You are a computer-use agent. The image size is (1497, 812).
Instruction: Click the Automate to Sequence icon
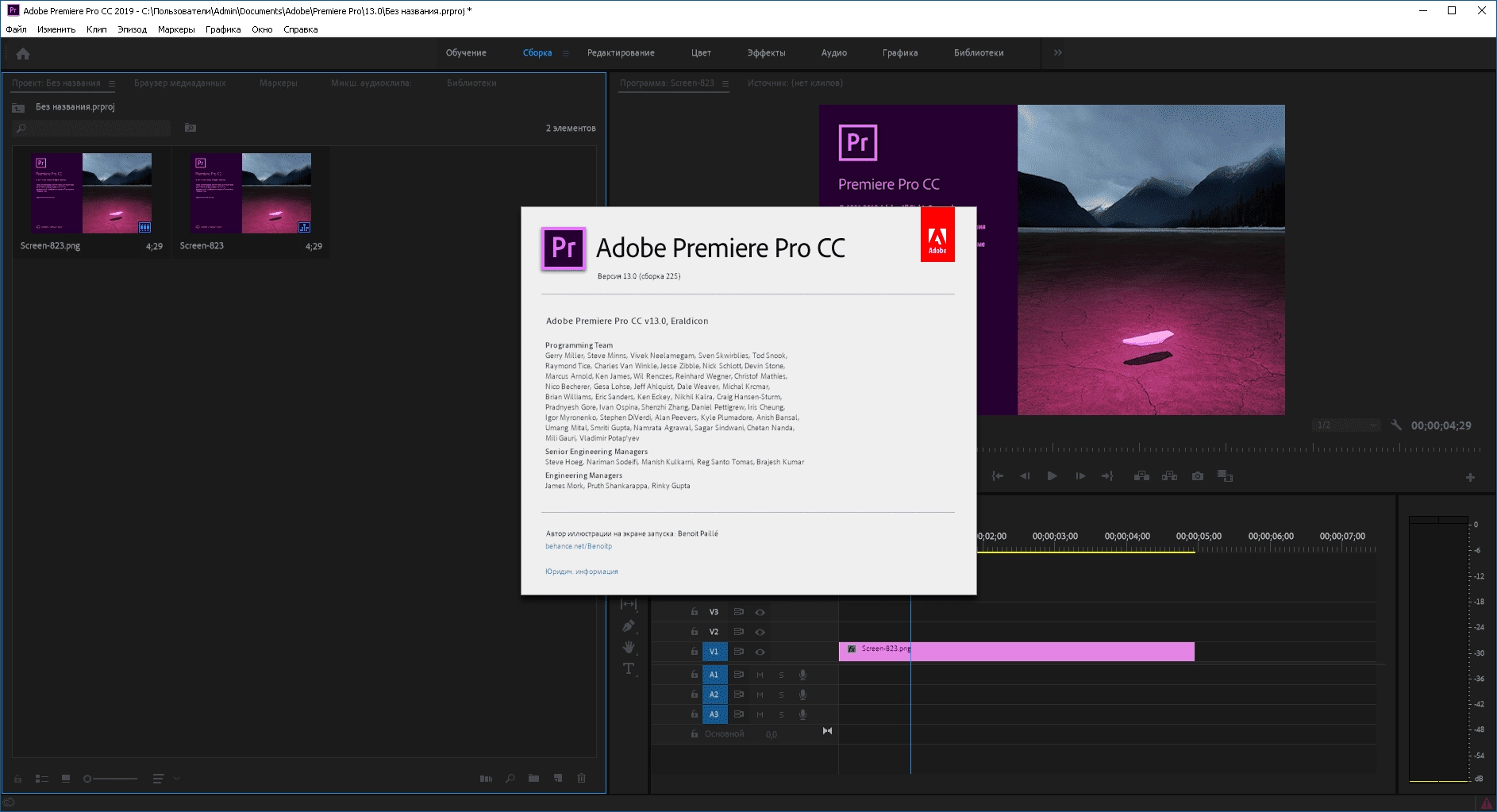click(486, 779)
